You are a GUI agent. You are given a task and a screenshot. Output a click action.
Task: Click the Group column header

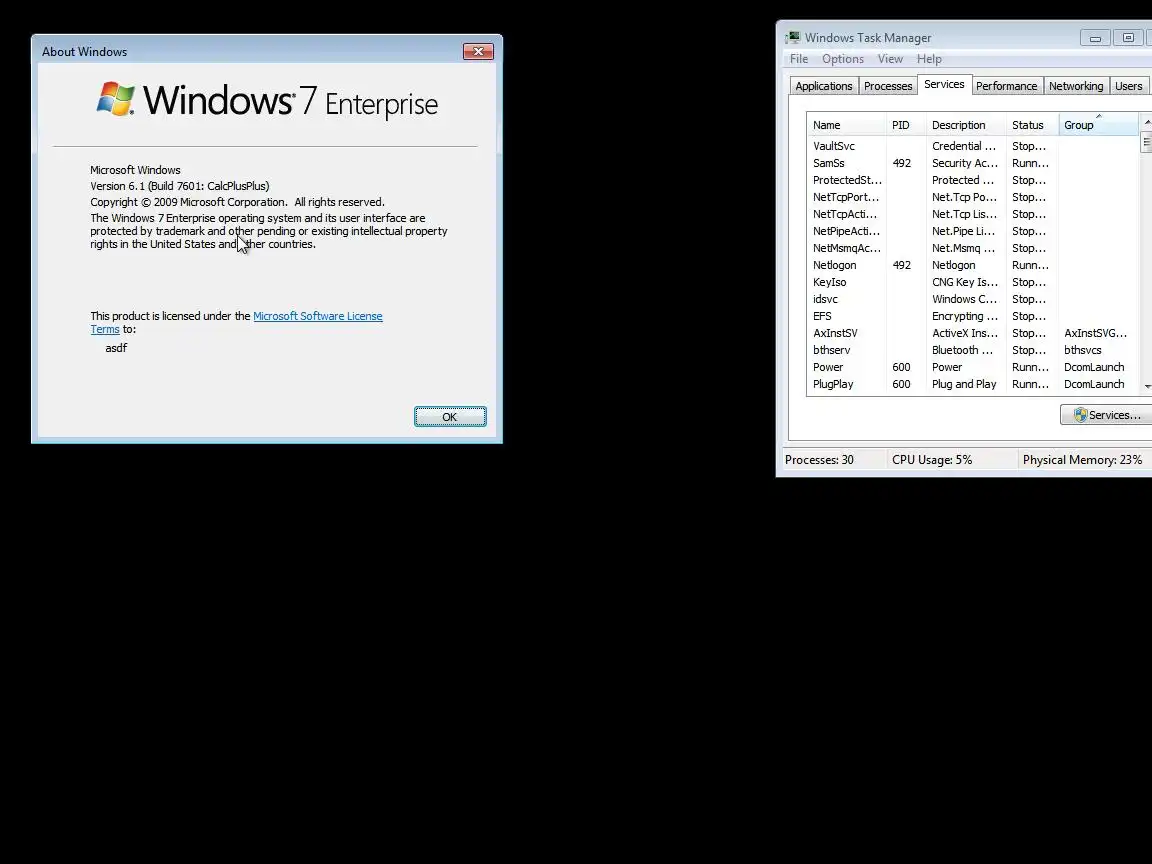coord(1098,125)
